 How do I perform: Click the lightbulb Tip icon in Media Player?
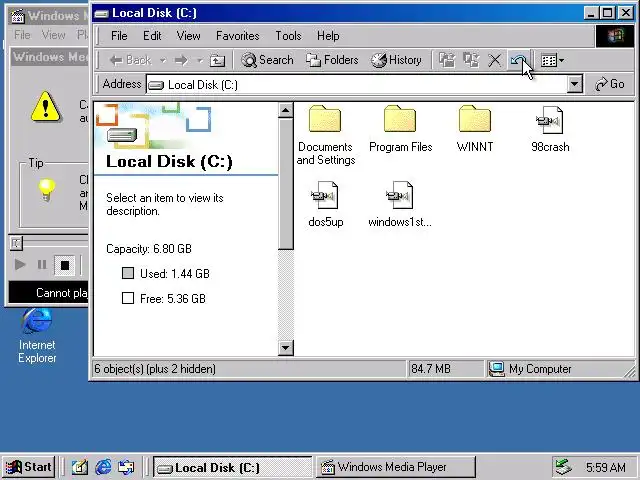46,189
